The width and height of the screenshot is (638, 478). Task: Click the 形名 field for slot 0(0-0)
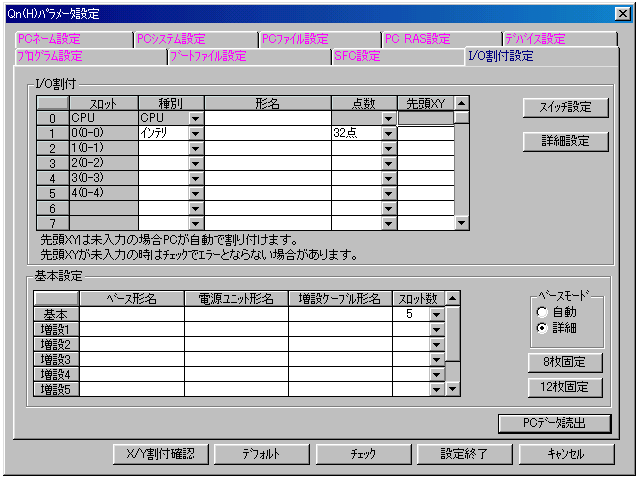tap(267, 133)
